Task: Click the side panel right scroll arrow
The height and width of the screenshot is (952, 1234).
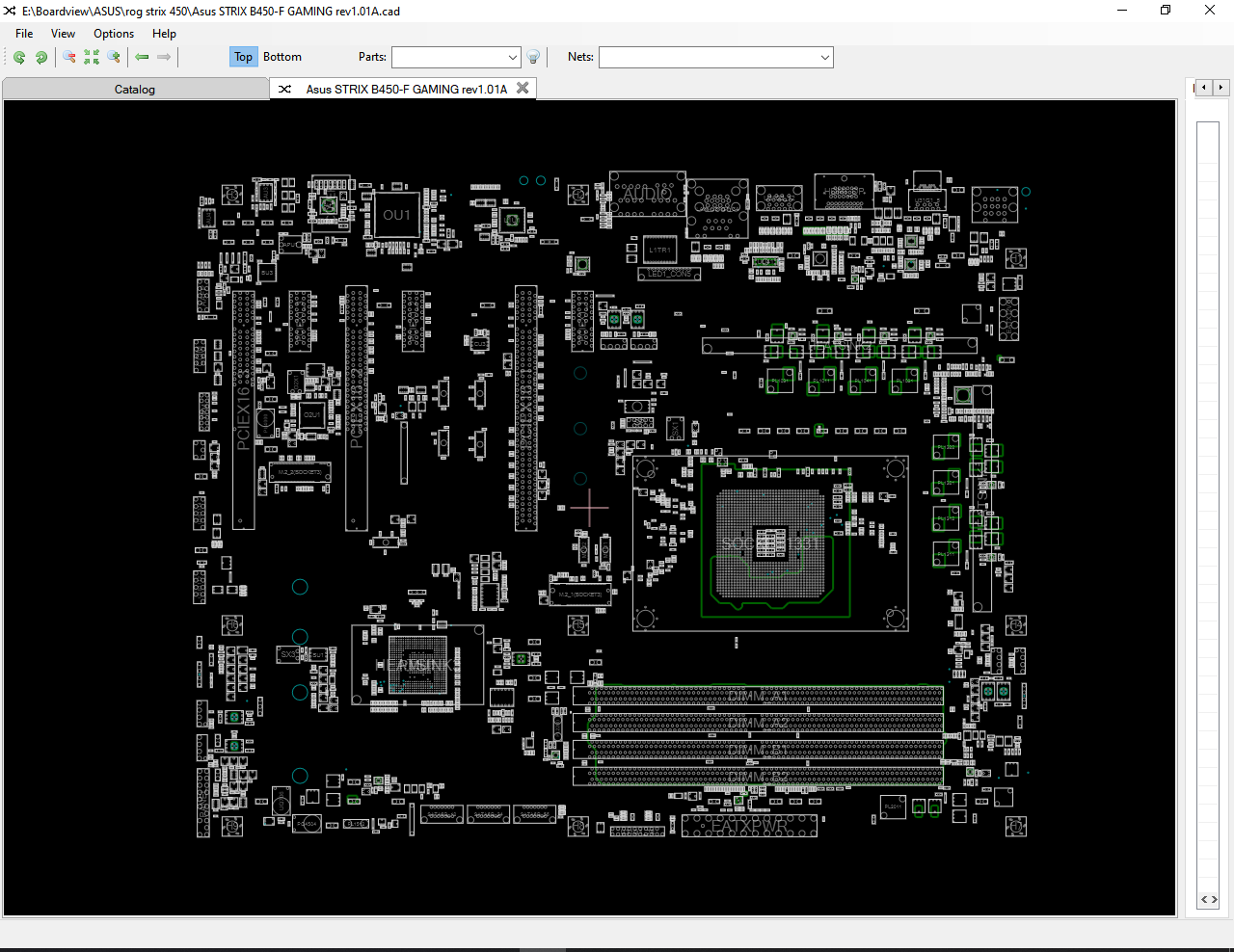Action: click(1221, 88)
